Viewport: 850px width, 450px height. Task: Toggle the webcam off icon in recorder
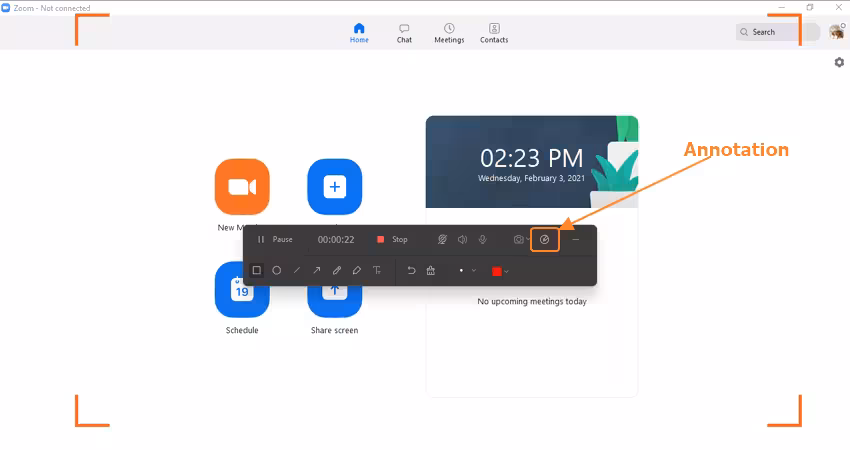pos(442,239)
